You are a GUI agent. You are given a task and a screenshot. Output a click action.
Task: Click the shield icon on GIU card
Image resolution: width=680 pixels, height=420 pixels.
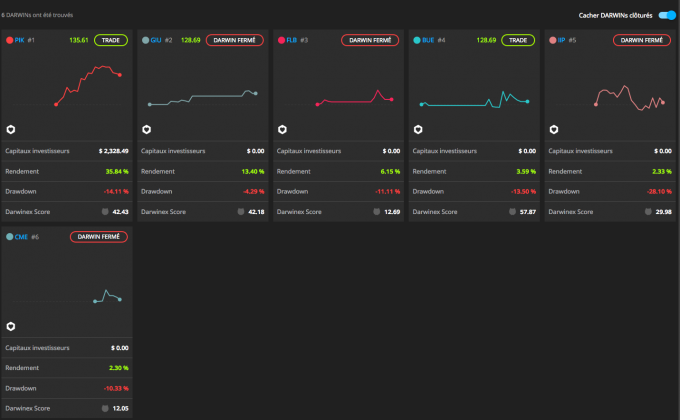(147, 129)
